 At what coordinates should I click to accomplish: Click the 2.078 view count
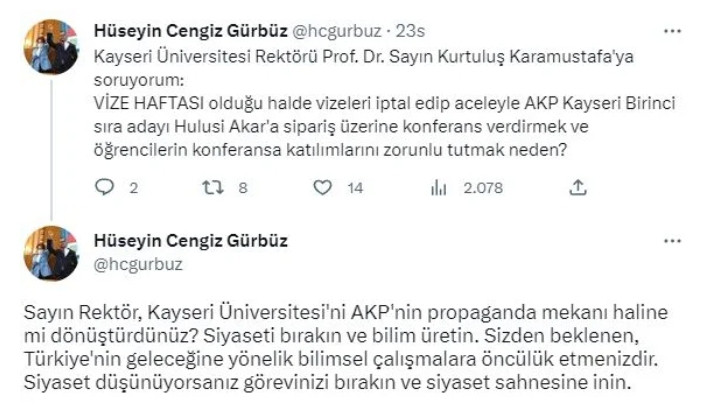coord(482,187)
